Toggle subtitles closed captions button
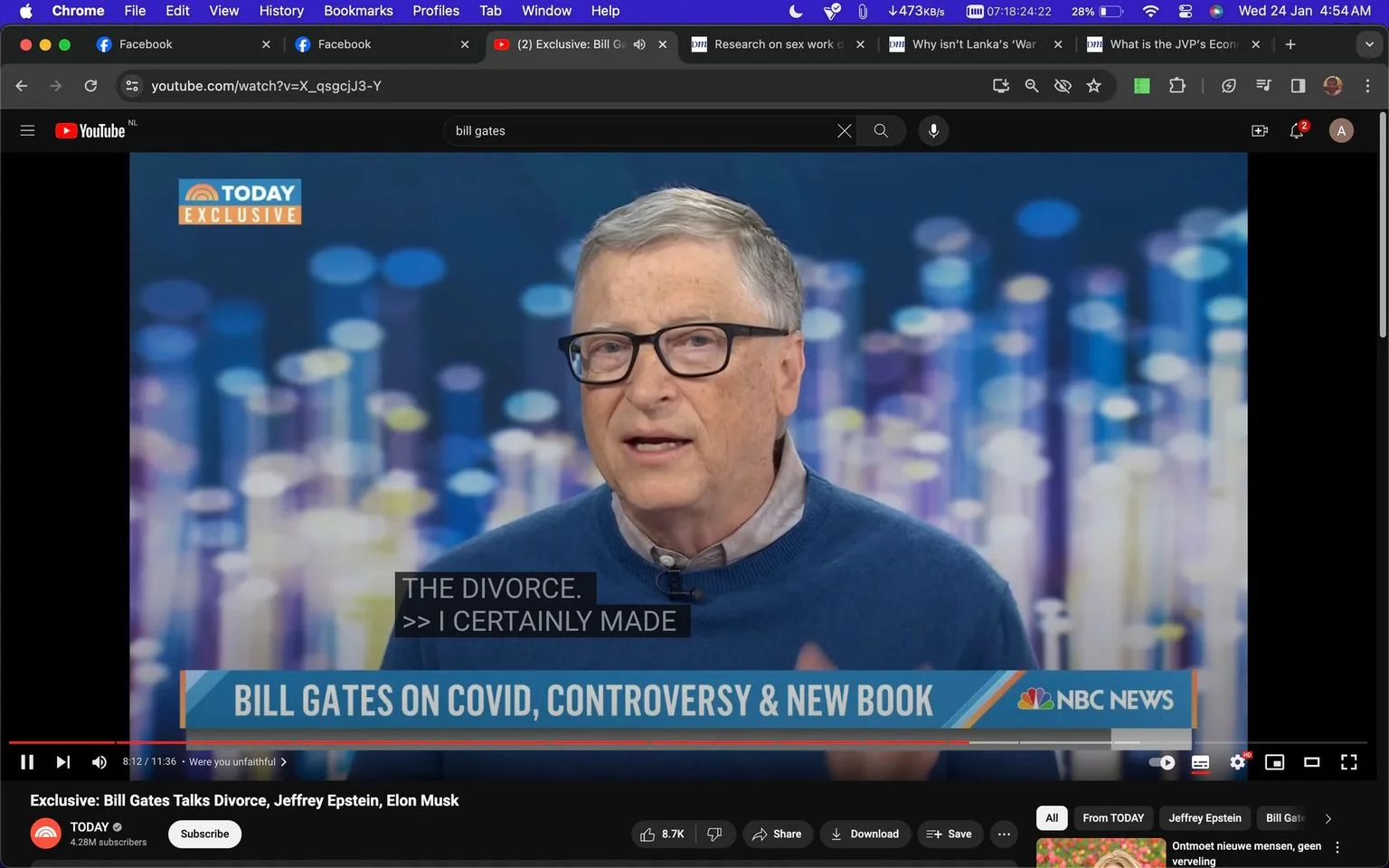The height and width of the screenshot is (868, 1389). click(1200, 762)
